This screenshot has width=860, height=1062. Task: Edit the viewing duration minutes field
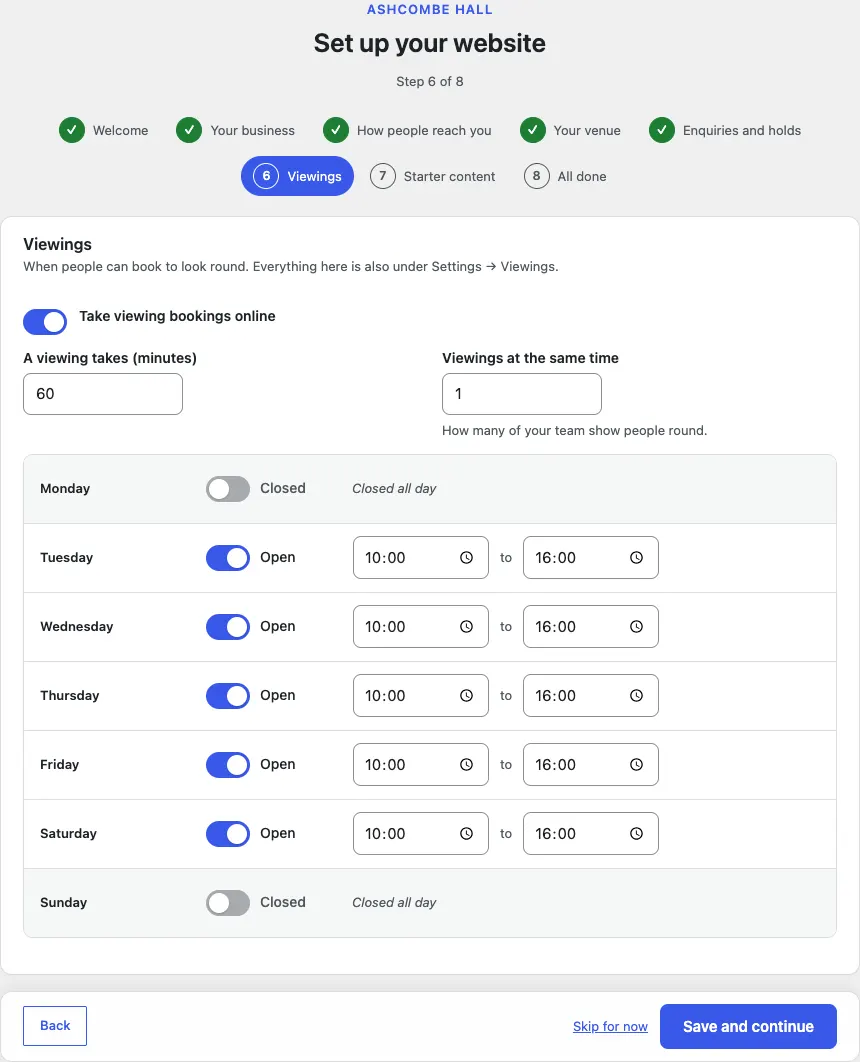tap(103, 394)
